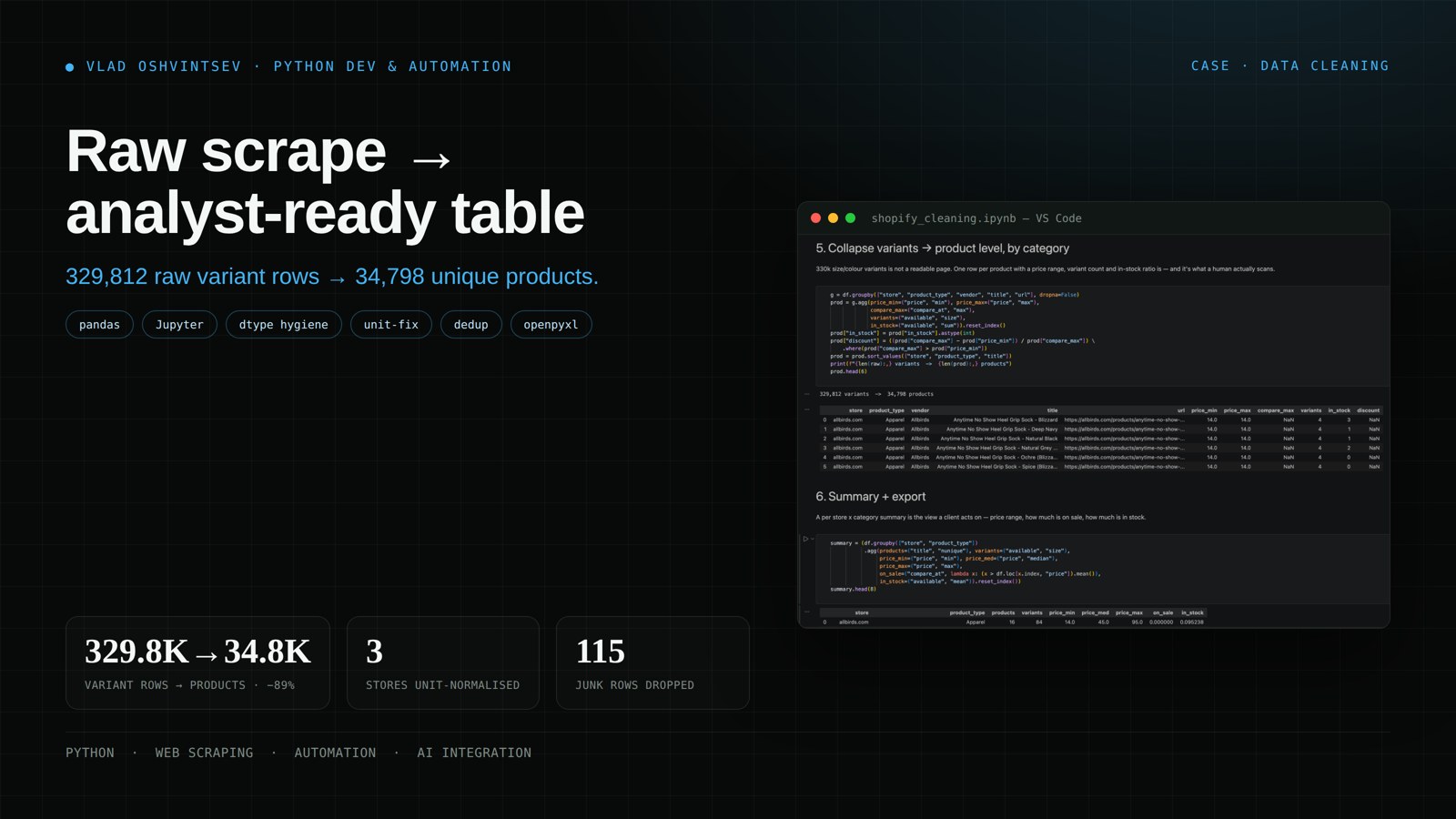Click 'VLAD OSHVINTSEV' in the header

pyautogui.click(x=164, y=66)
